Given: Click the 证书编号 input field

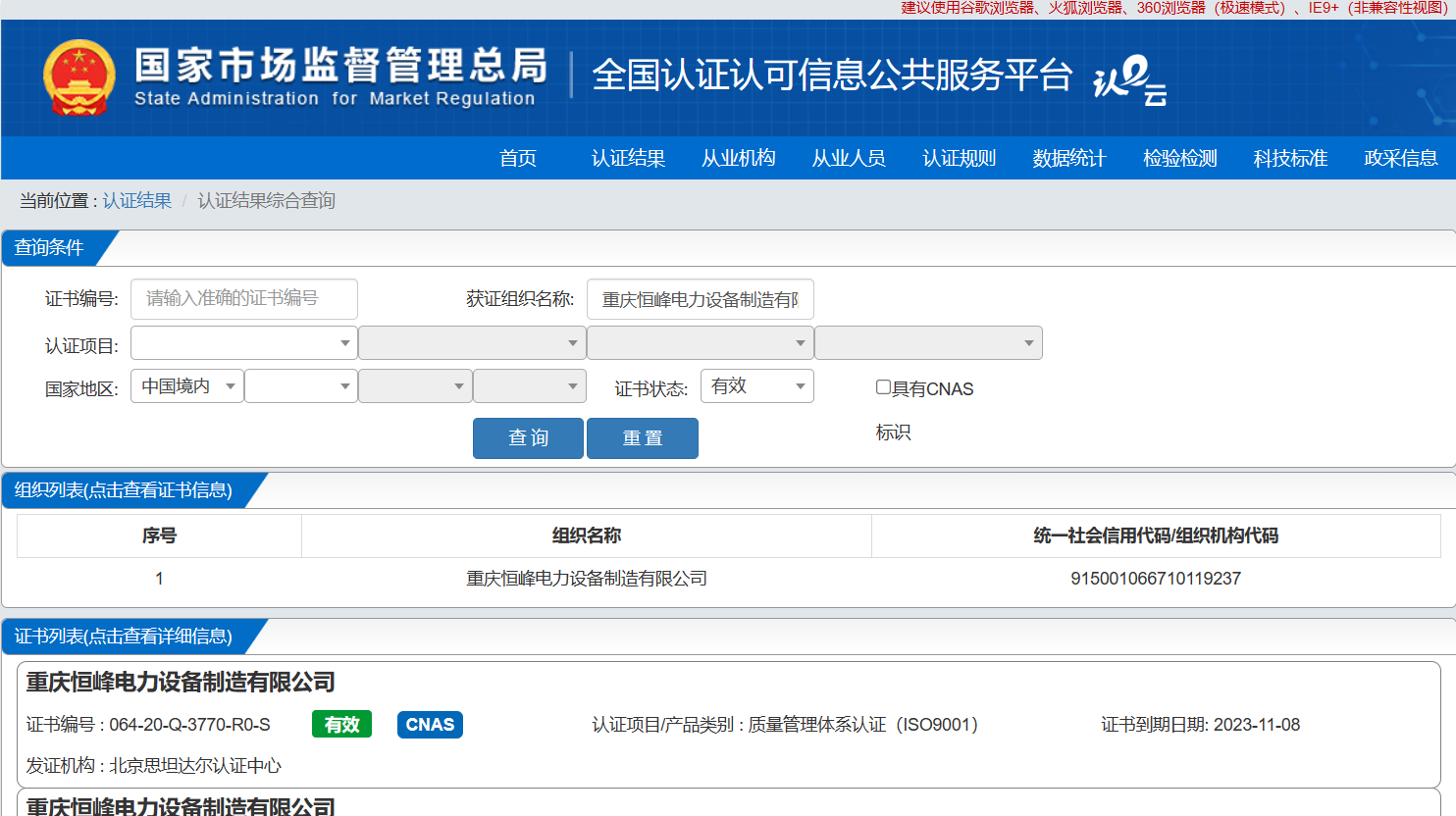Looking at the screenshot, I should pos(244,299).
